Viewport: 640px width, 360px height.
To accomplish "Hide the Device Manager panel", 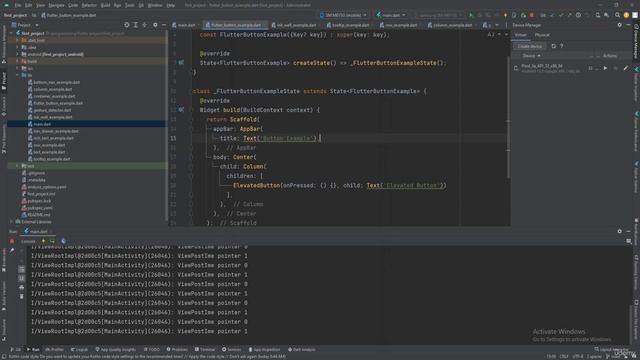I will 628,25.
